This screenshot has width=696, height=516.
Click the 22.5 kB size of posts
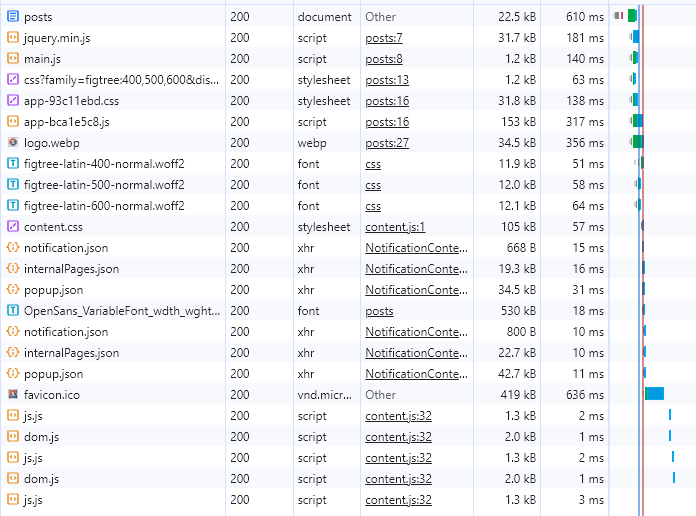517,17
